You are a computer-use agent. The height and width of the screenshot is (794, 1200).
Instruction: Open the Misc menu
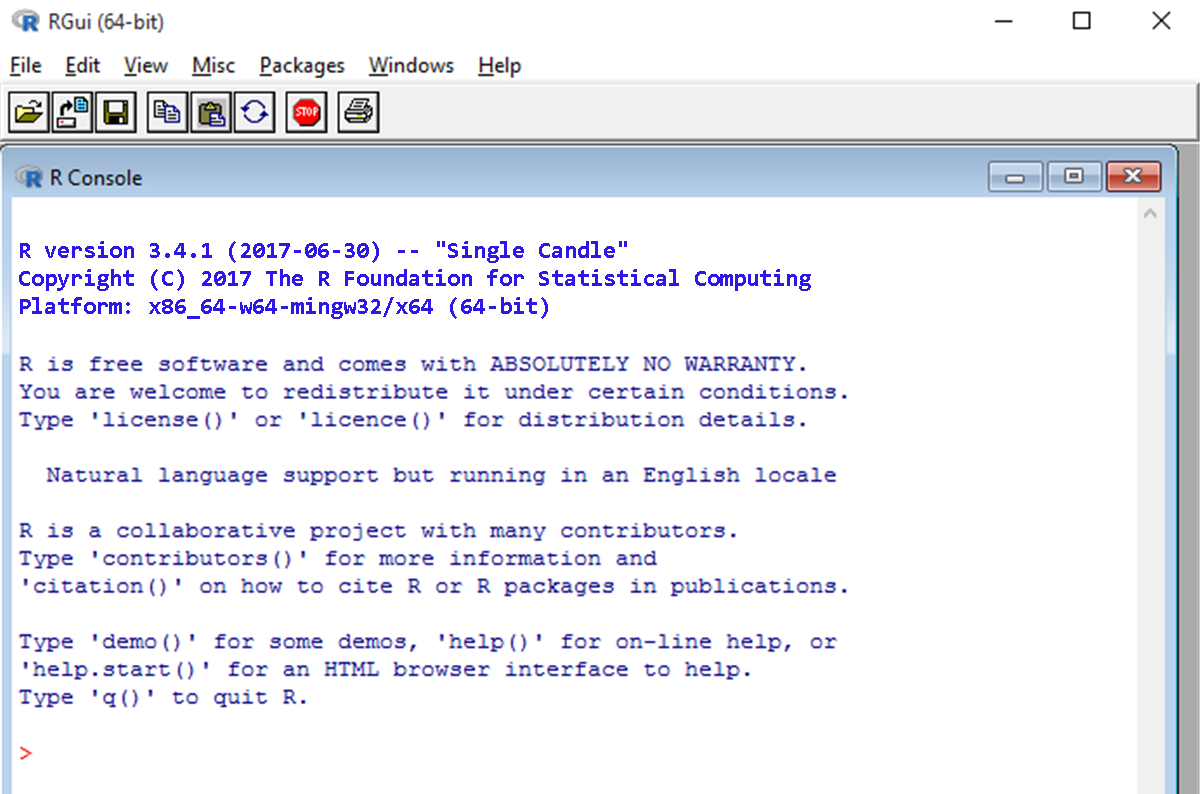click(x=213, y=66)
